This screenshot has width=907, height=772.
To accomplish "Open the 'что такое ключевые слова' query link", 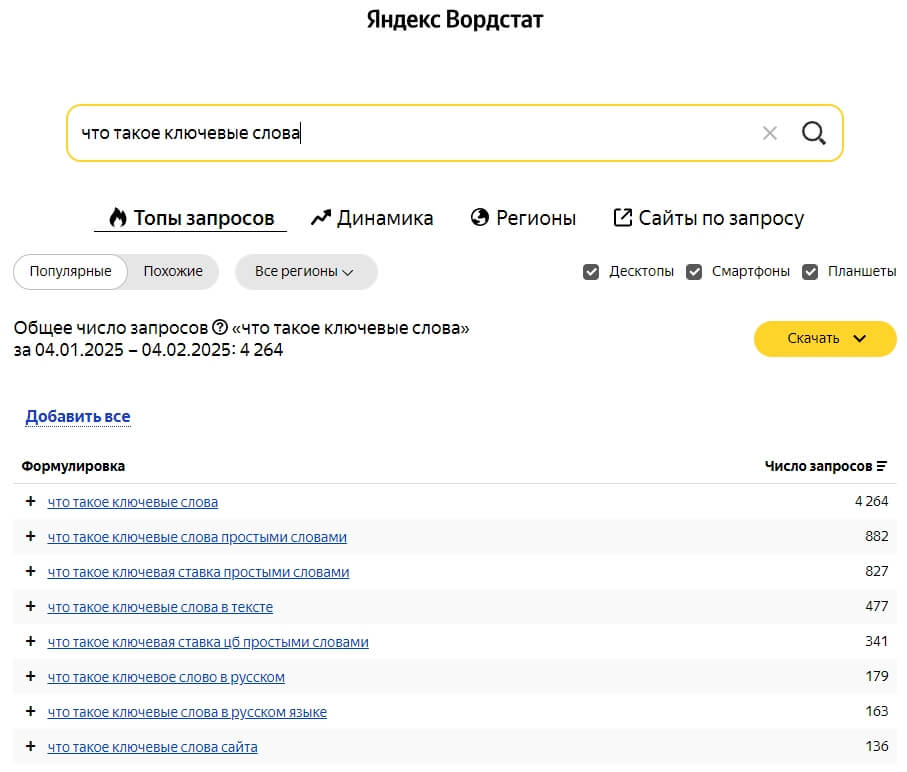I will [x=132, y=502].
